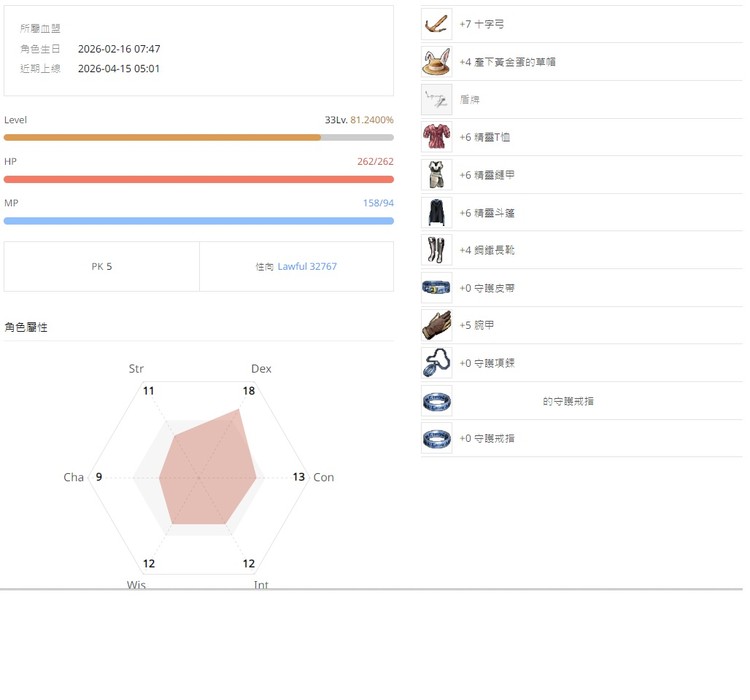Click the red elven T-shirt icon

tap(436, 137)
